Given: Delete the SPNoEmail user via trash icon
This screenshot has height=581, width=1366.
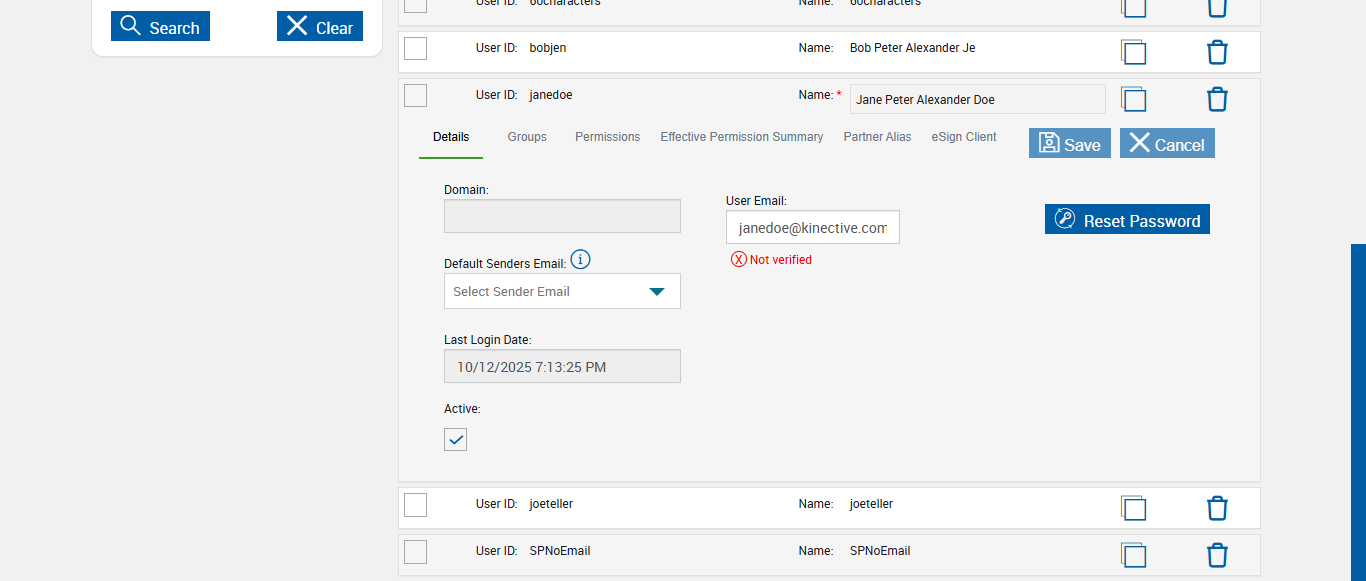Looking at the screenshot, I should [x=1217, y=555].
